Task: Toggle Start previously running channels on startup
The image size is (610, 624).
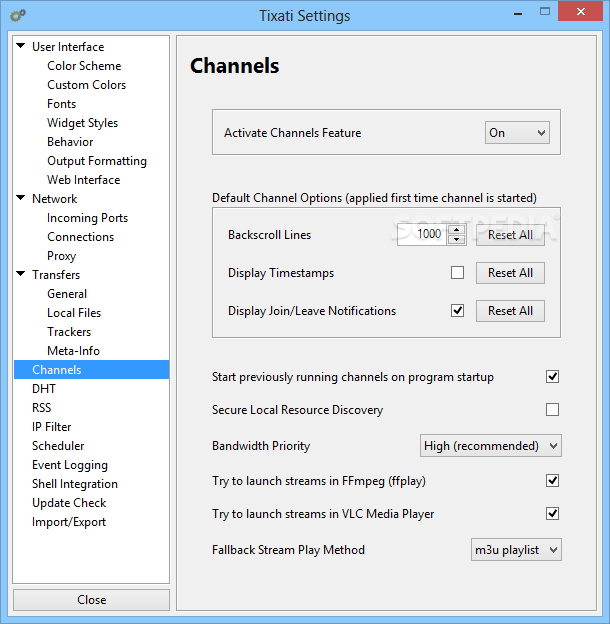Action: (x=552, y=377)
